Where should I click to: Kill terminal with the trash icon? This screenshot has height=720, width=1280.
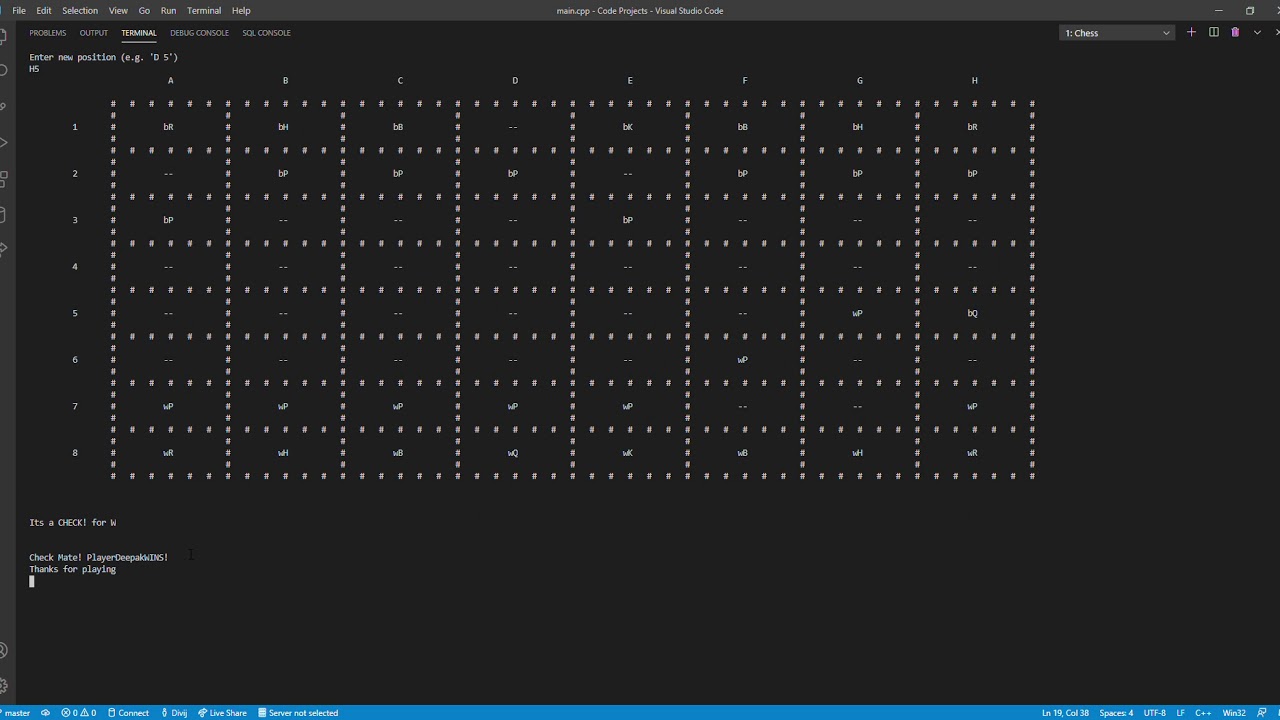pos(1235,32)
